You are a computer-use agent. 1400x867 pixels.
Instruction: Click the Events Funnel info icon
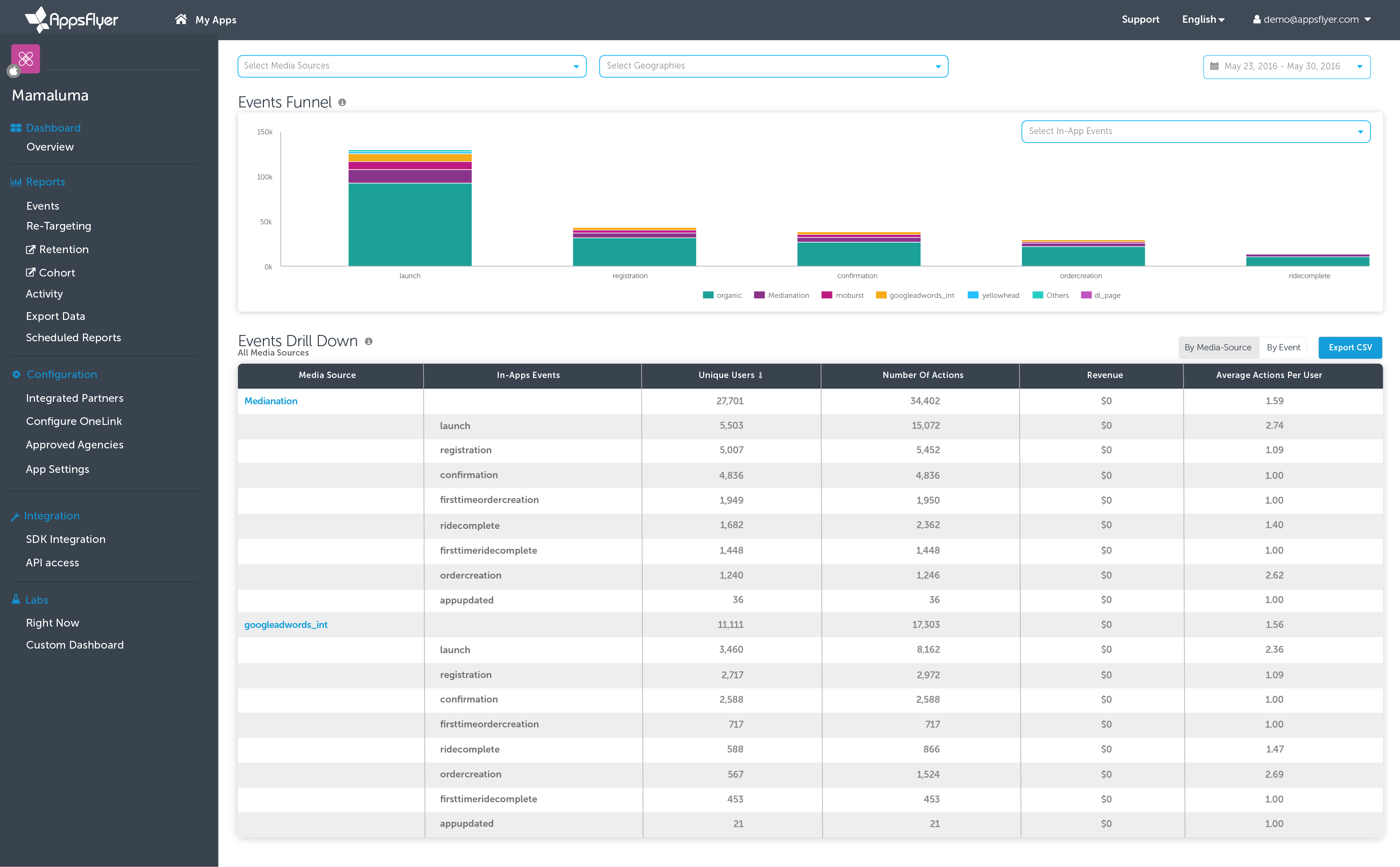click(x=342, y=103)
